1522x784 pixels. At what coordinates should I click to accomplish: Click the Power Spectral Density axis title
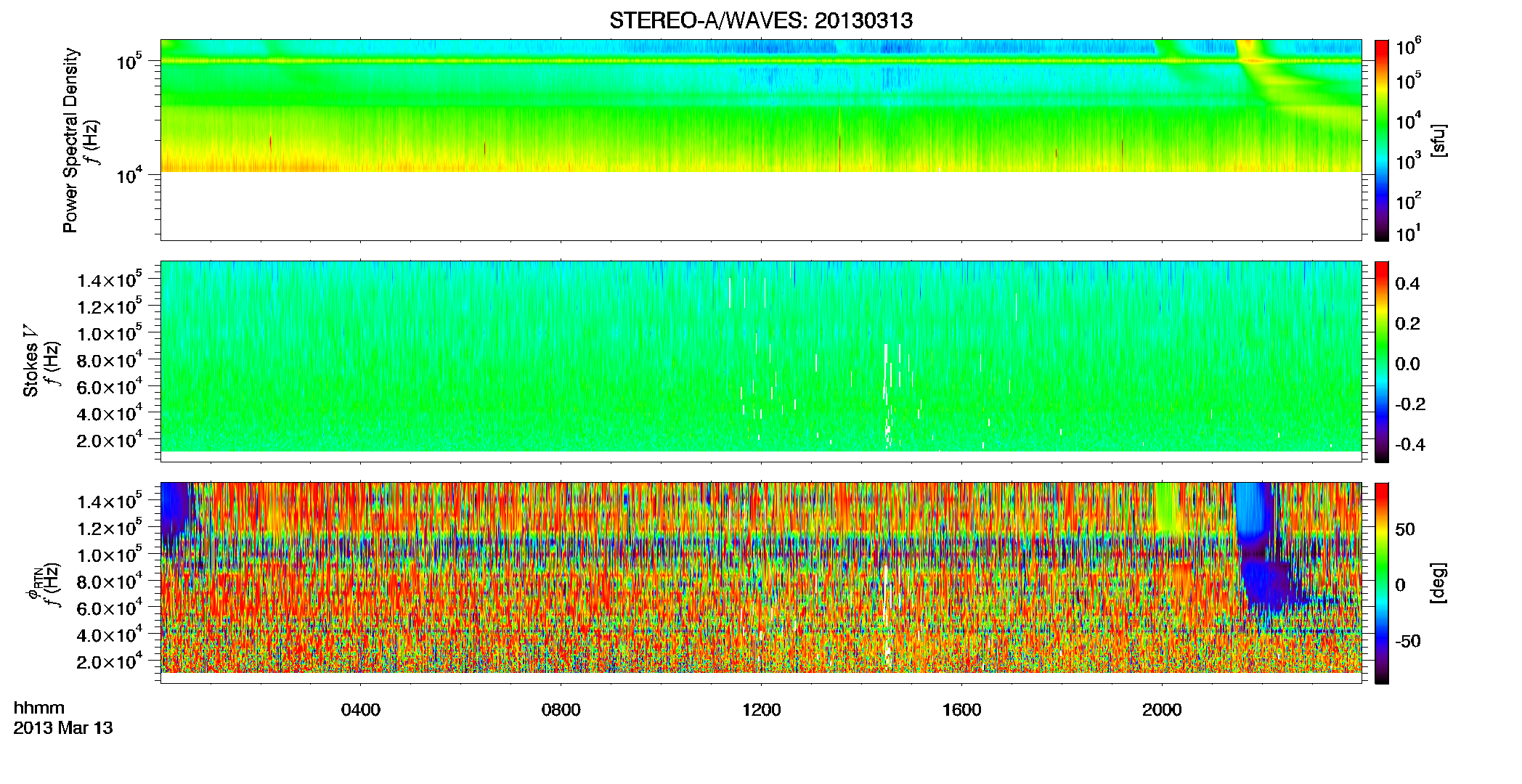(x=70, y=140)
